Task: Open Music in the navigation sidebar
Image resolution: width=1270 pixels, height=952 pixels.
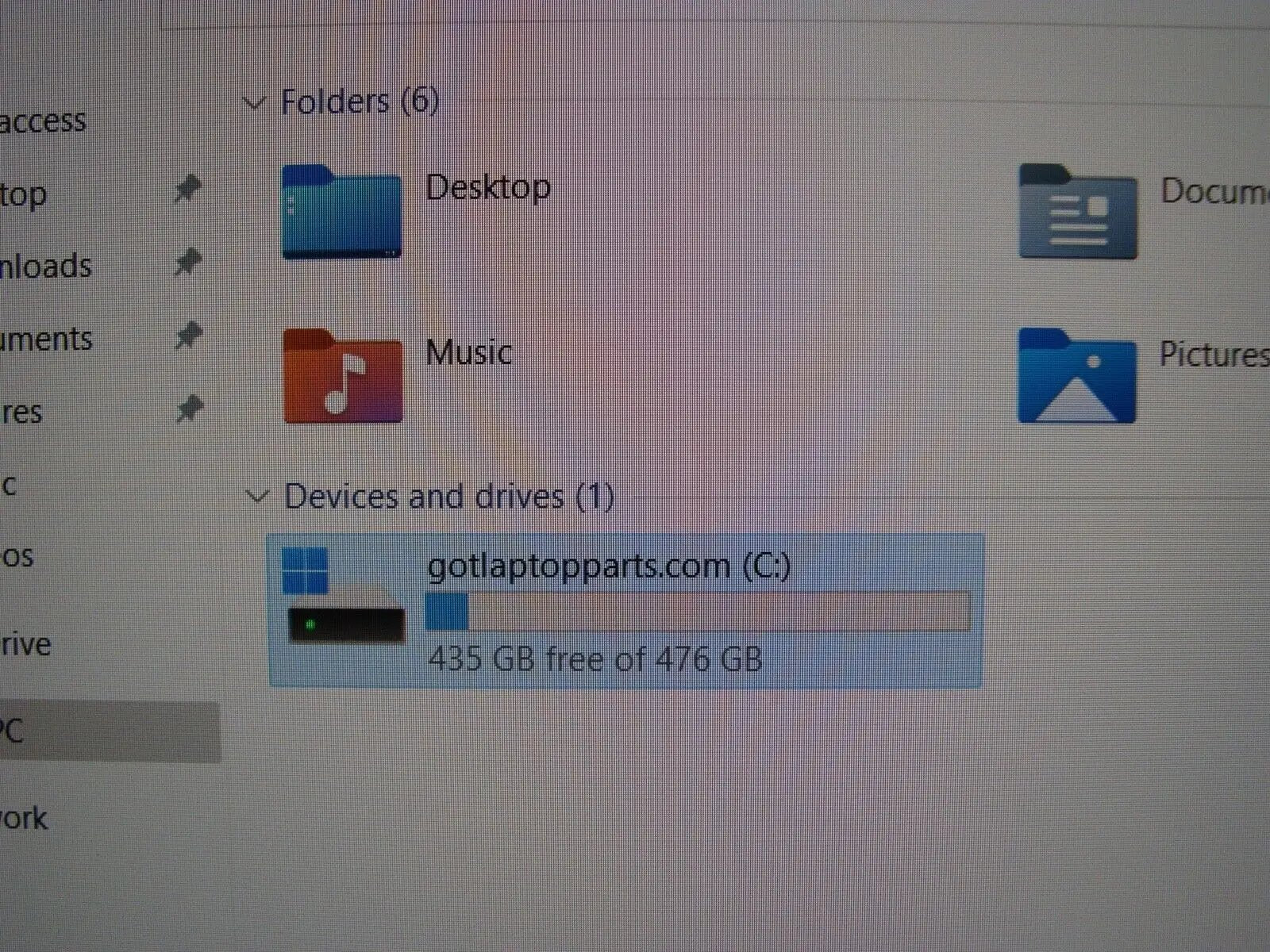Action: [8, 485]
